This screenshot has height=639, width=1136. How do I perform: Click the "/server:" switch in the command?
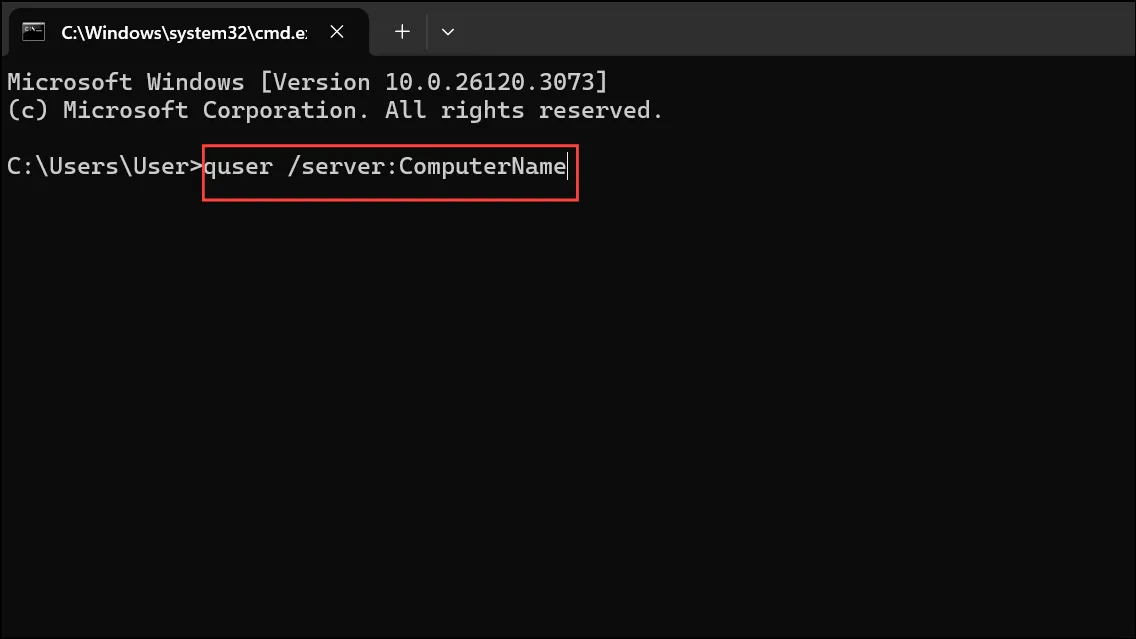(343, 167)
